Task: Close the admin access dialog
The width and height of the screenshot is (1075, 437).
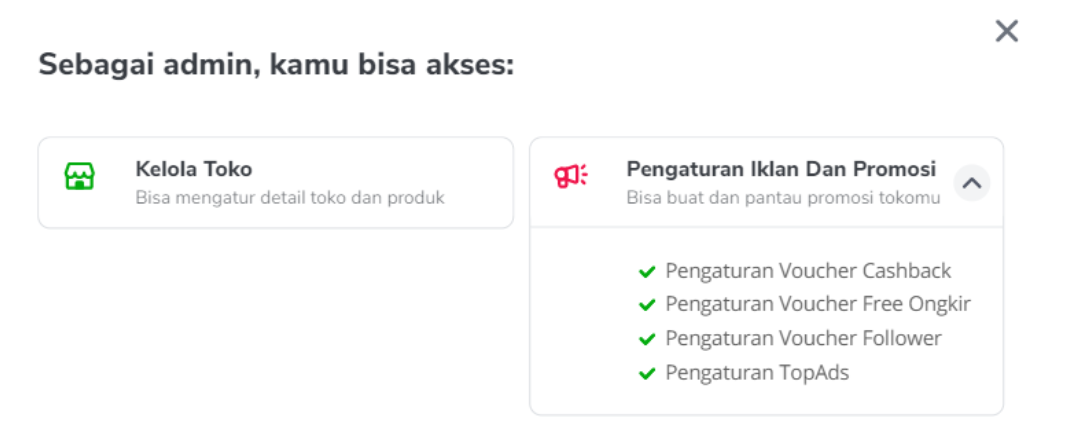Action: 1006,31
